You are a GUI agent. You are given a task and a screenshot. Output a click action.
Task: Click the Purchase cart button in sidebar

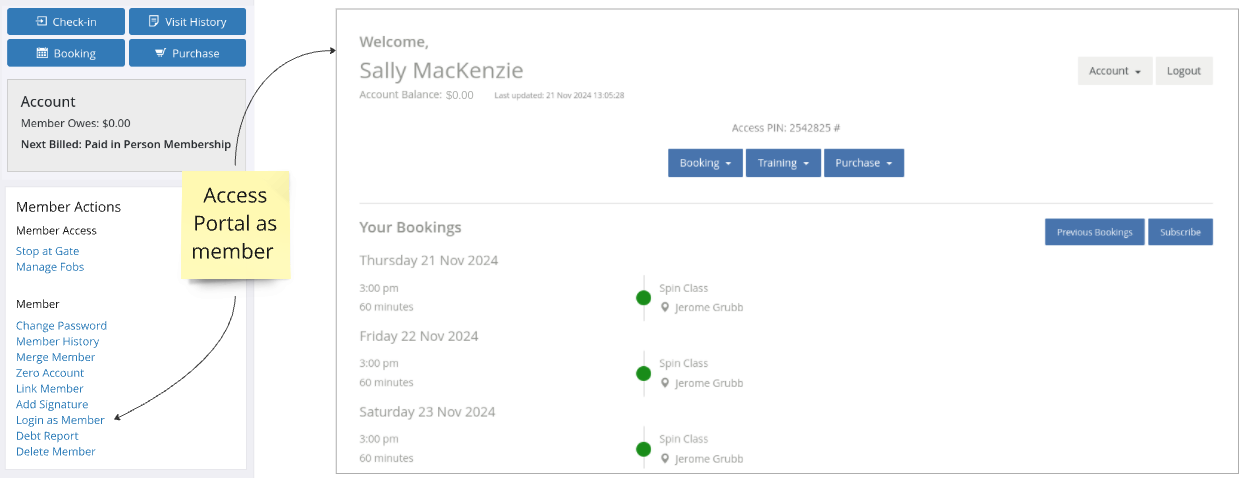coord(187,53)
